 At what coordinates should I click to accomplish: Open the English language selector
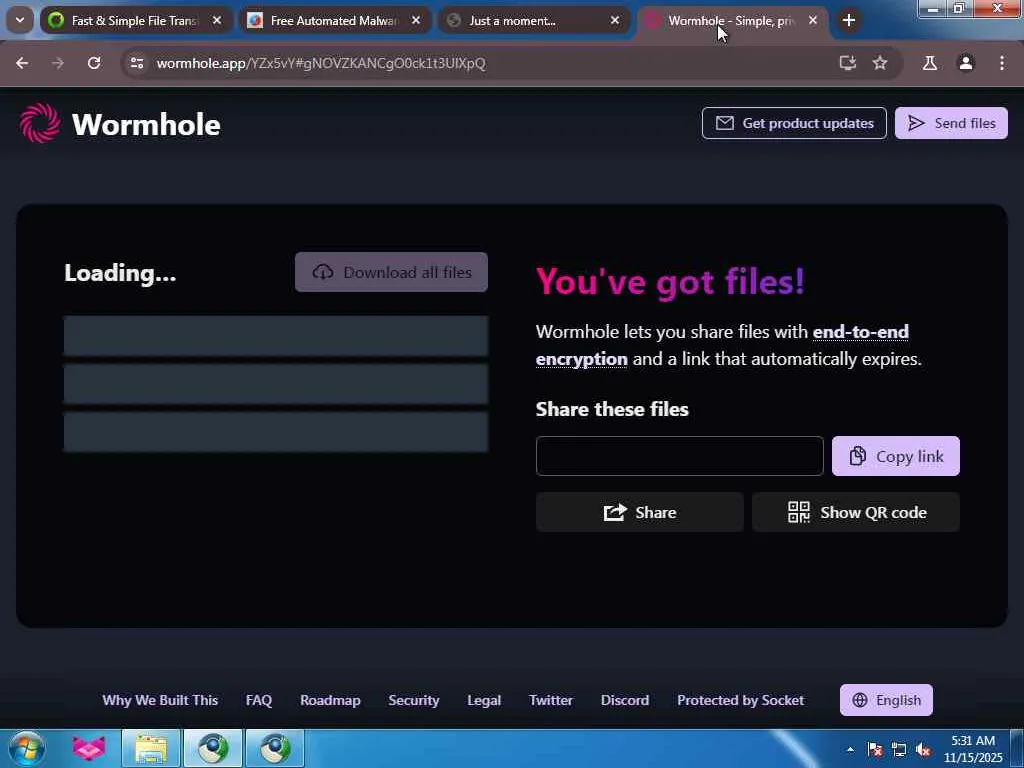[x=886, y=700]
